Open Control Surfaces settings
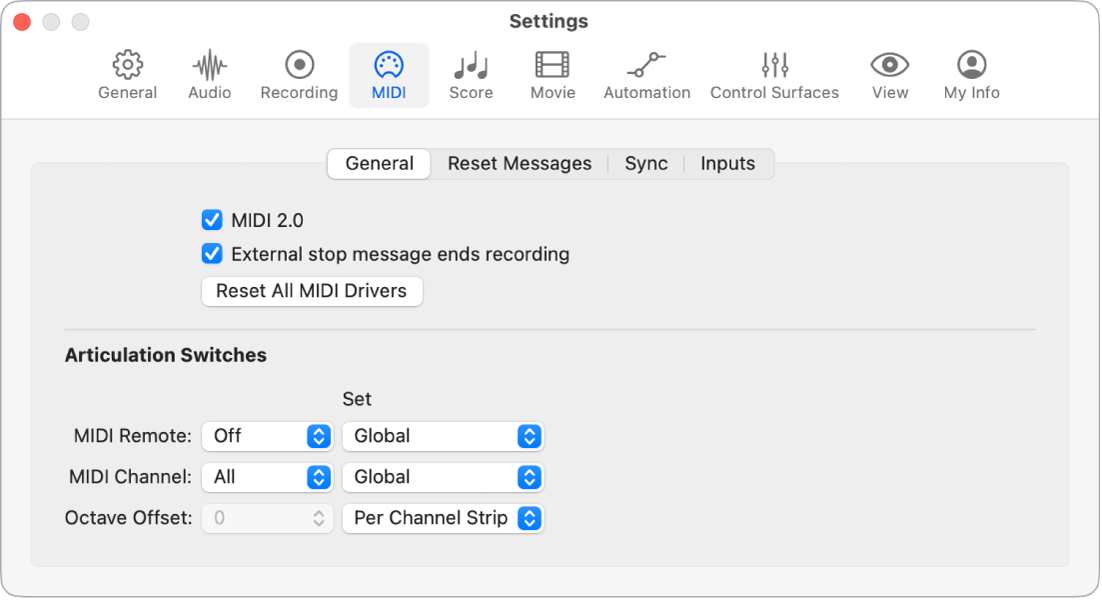The height and width of the screenshot is (600, 1102). click(x=774, y=74)
